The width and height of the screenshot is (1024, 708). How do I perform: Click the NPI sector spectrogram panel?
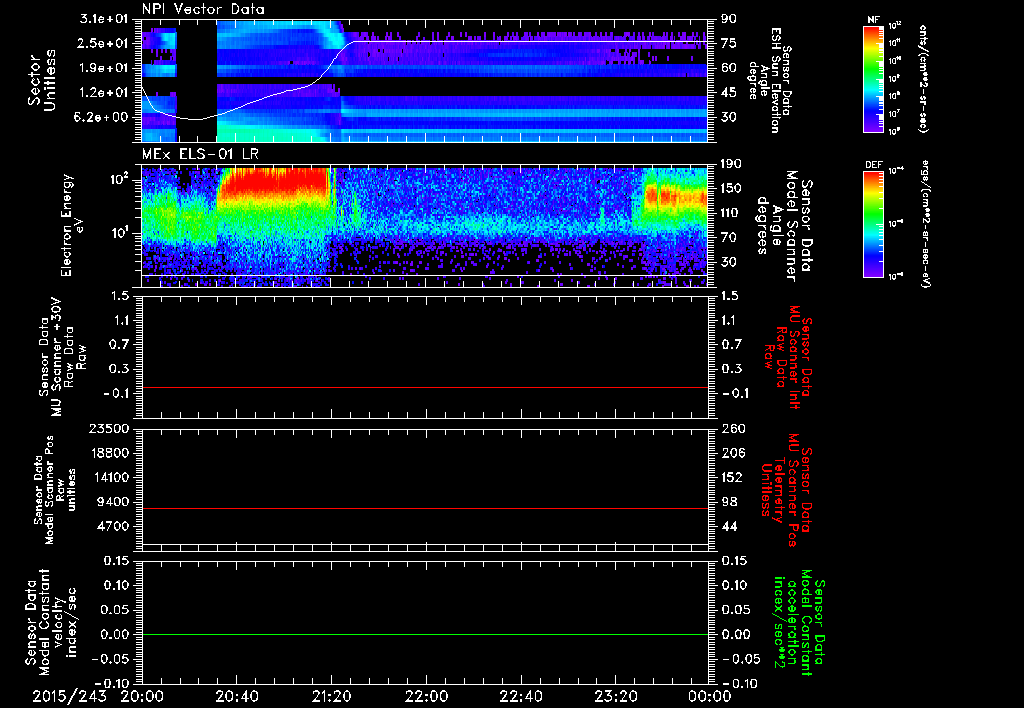click(424, 80)
